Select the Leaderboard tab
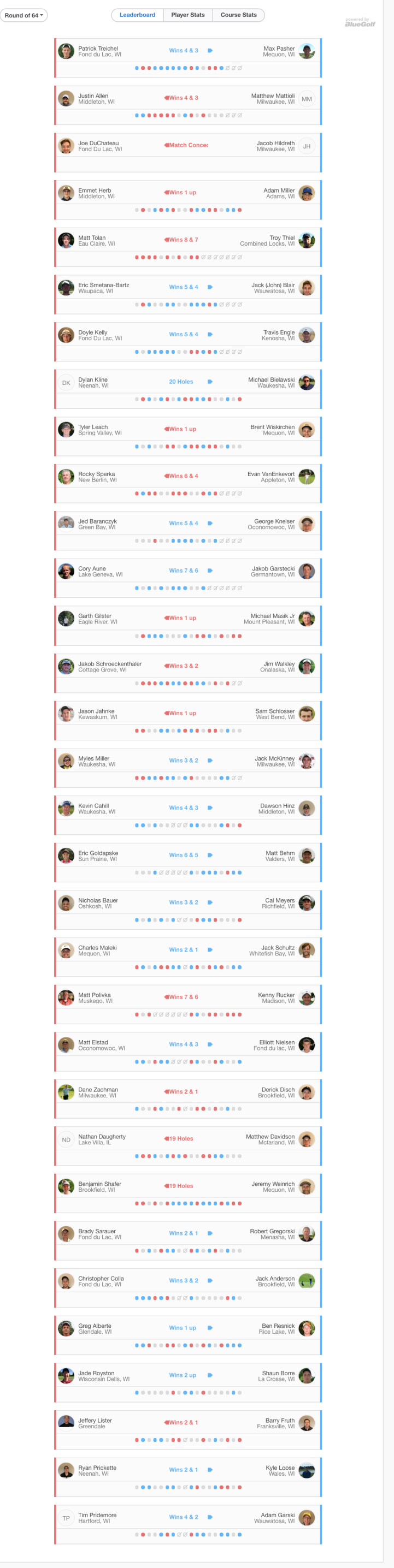The image size is (394, 1568). click(137, 15)
